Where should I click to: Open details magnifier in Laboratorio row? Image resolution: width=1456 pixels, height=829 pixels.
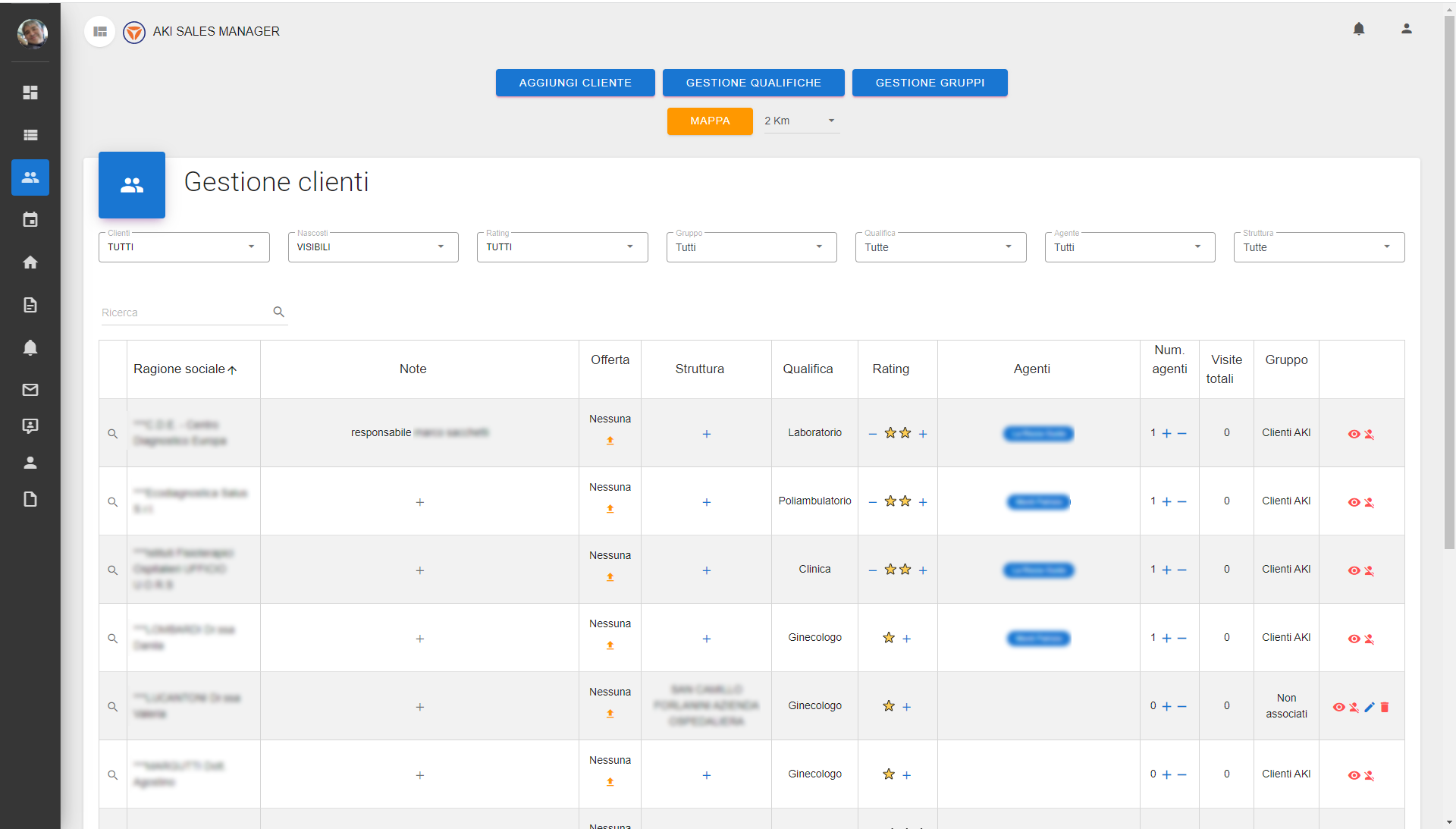coord(112,434)
